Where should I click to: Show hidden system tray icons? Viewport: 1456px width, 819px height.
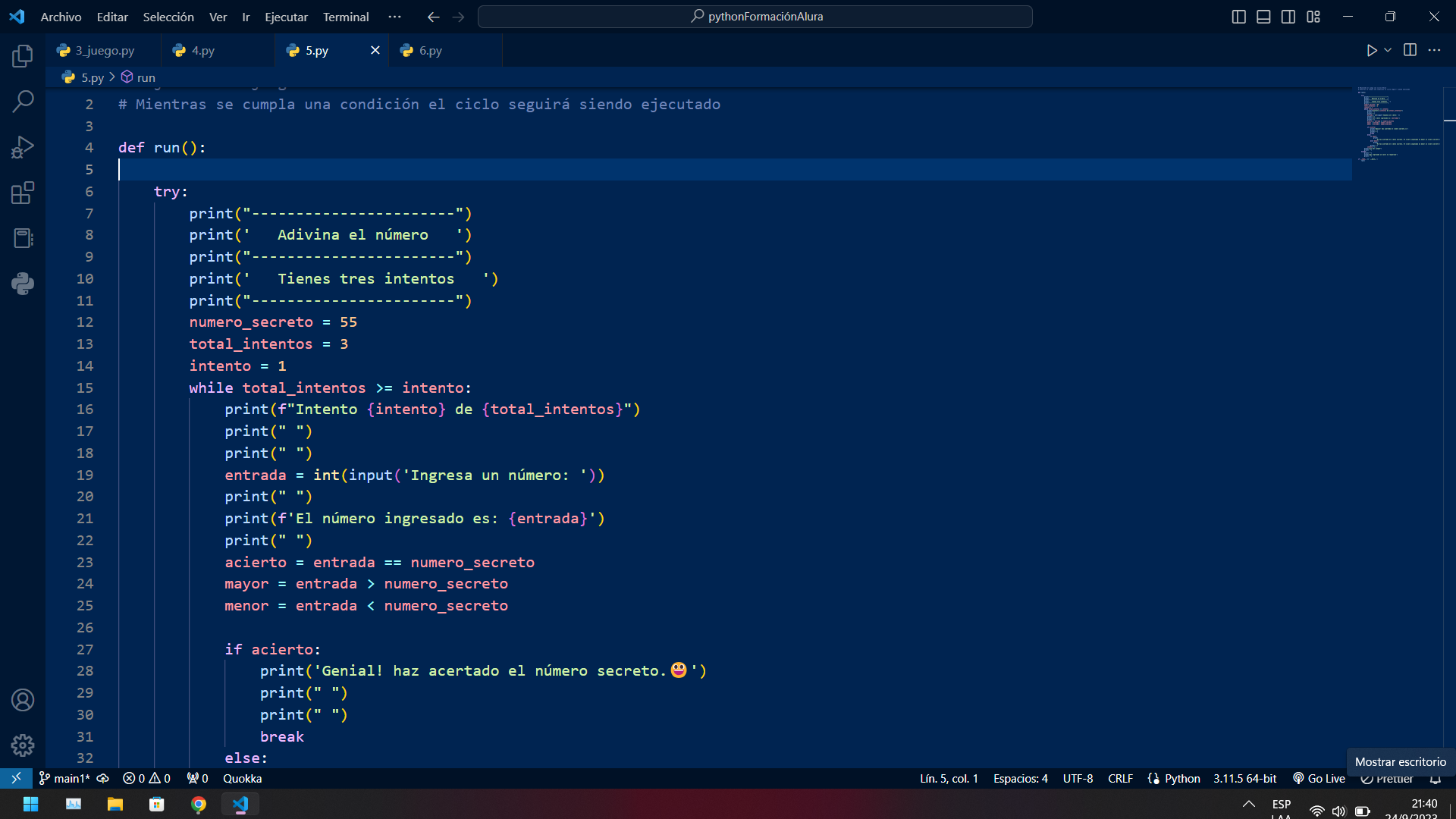tap(1248, 805)
